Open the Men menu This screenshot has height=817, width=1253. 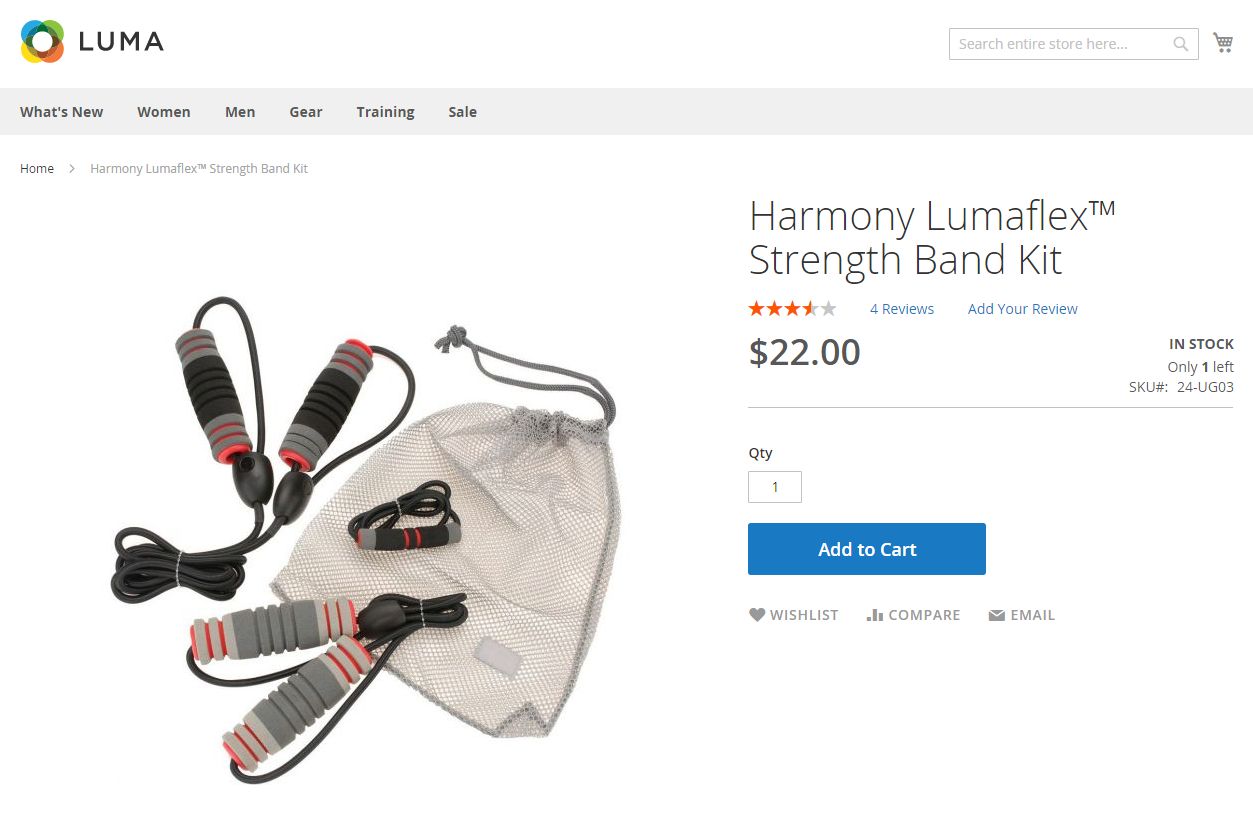tap(240, 112)
